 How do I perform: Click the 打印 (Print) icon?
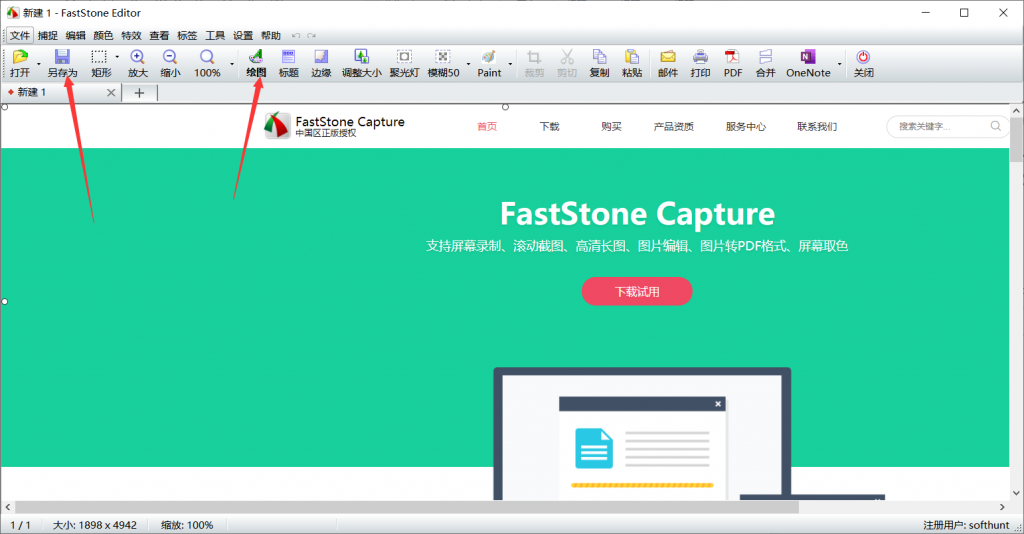(700, 63)
